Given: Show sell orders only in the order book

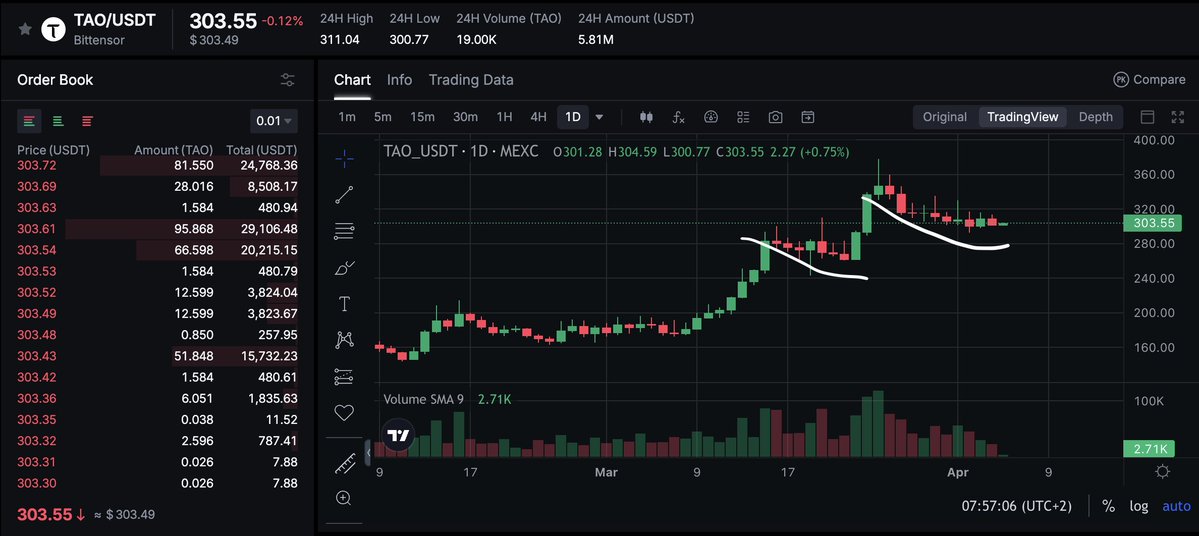Looking at the screenshot, I should point(87,121).
